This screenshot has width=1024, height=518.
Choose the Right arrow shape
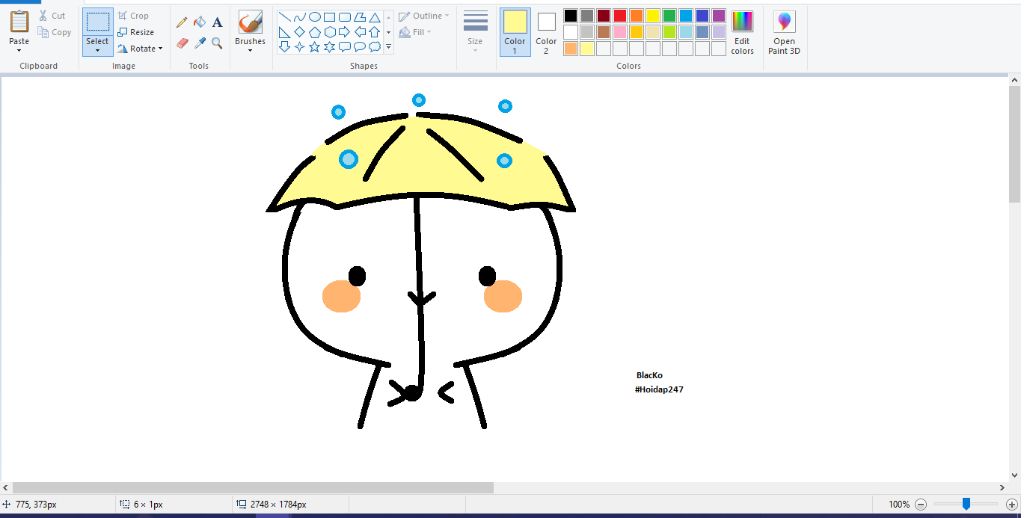pyautogui.click(x=345, y=32)
